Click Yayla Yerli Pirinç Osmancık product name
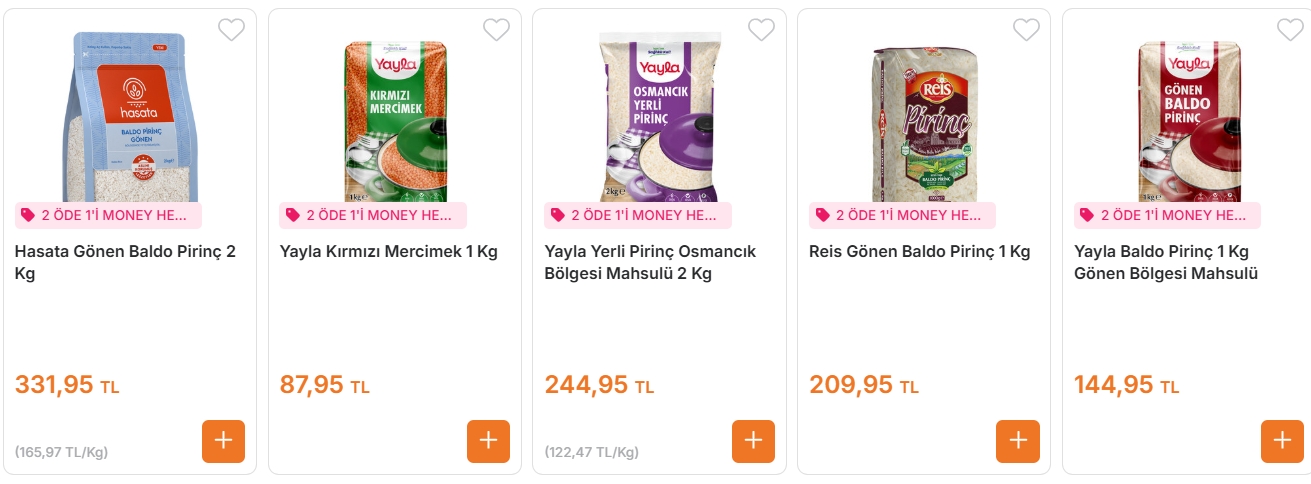This screenshot has height=484, width=1311. (650, 263)
